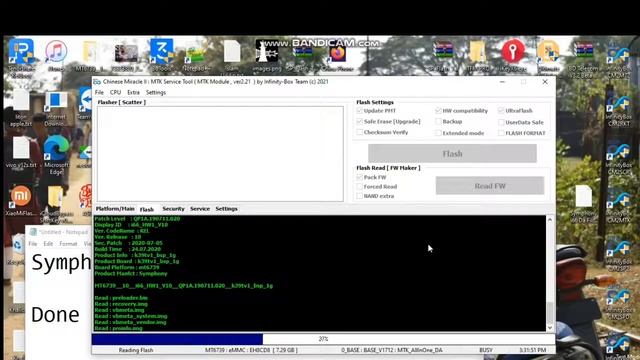The height and width of the screenshot is (360, 640).
Task: Click the 'Read : preloader.bin' log line
Action: (121, 298)
